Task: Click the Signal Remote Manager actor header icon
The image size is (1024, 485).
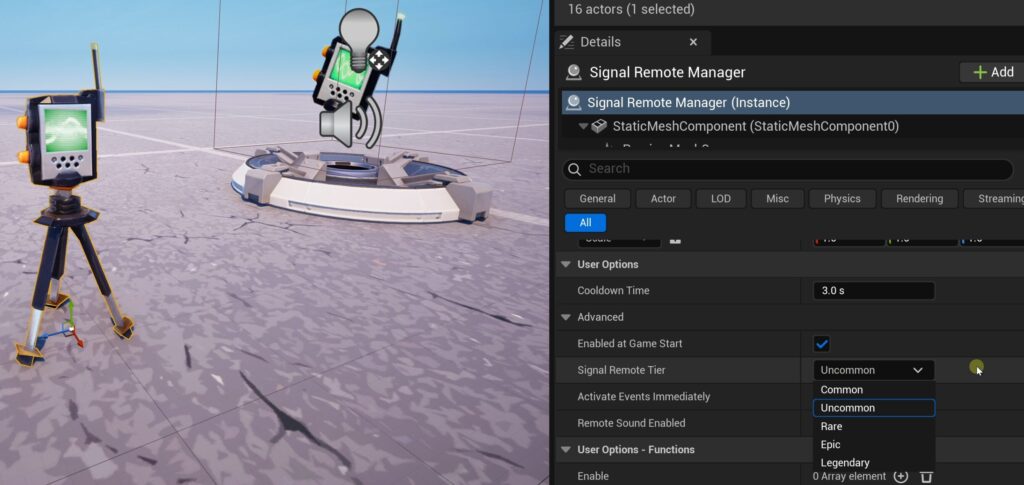Action: click(x=574, y=72)
